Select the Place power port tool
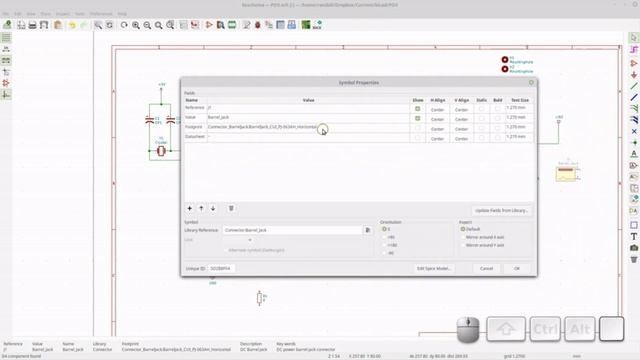This screenshot has width=640, height=360. click(633, 75)
